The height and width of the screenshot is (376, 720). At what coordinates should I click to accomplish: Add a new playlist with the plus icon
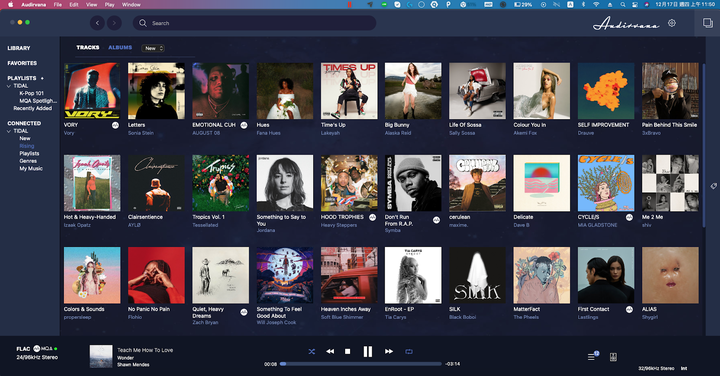(x=42, y=78)
